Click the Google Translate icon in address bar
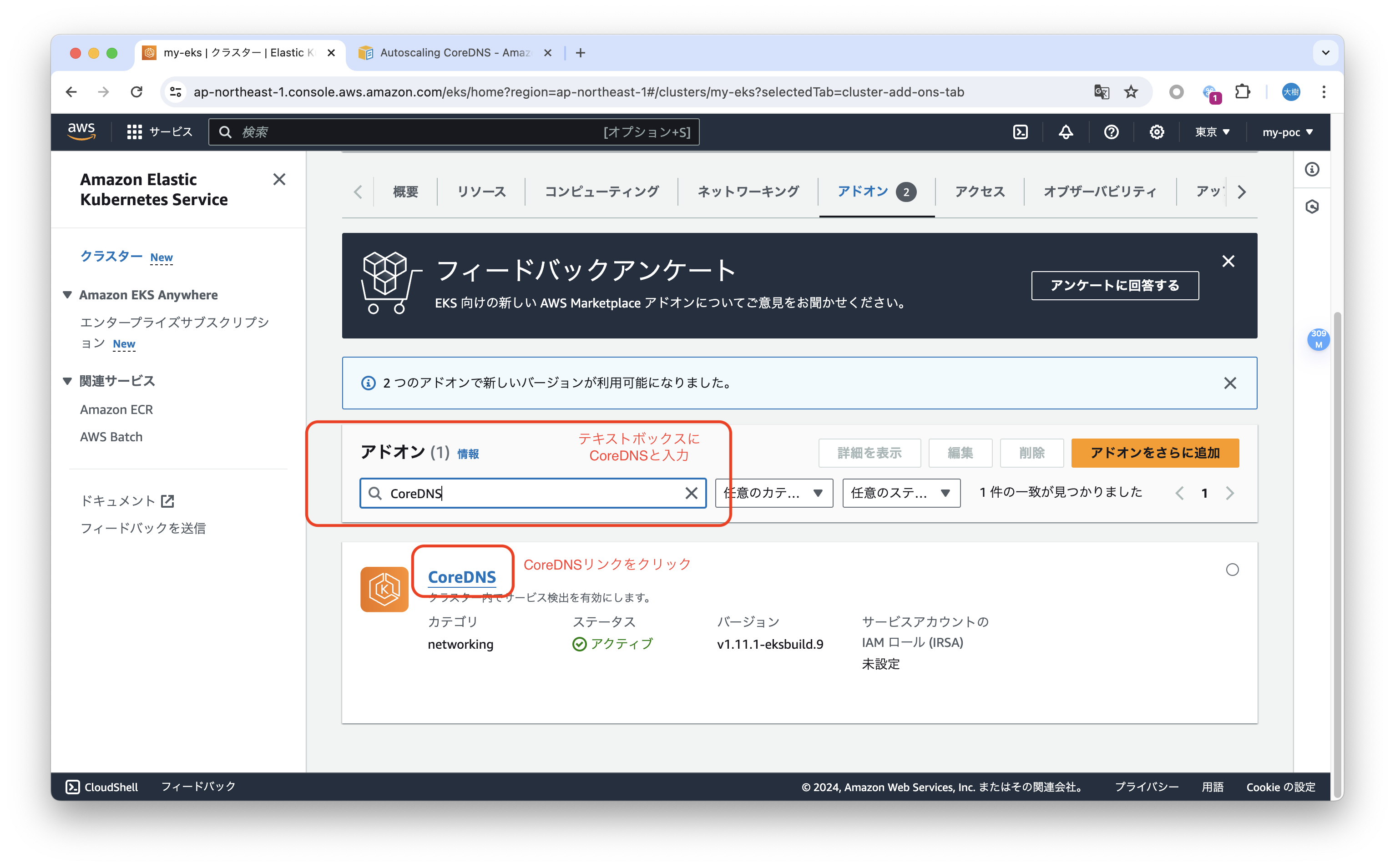The height and width of the screenshot is (868, 1395). click(x=1102, y=92)
